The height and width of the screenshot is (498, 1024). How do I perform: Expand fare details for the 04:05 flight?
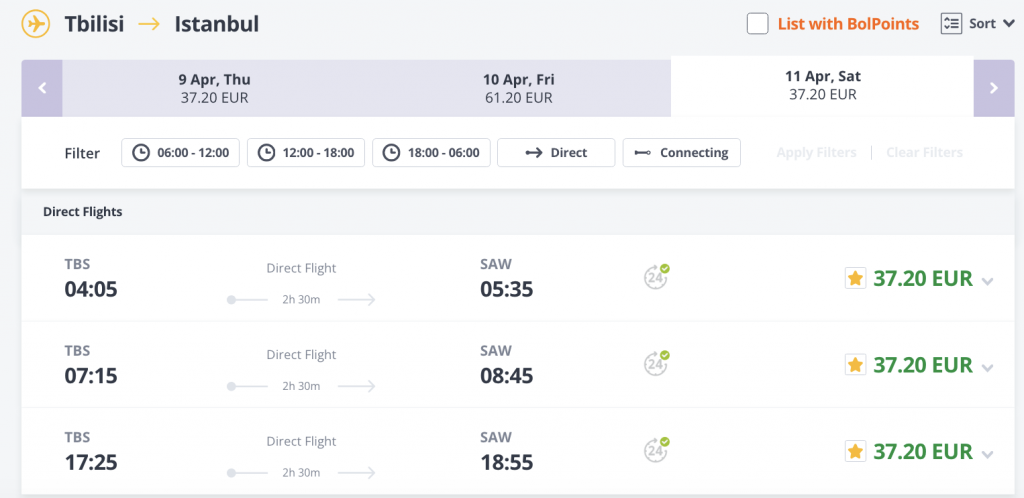(x=988, y=281)
